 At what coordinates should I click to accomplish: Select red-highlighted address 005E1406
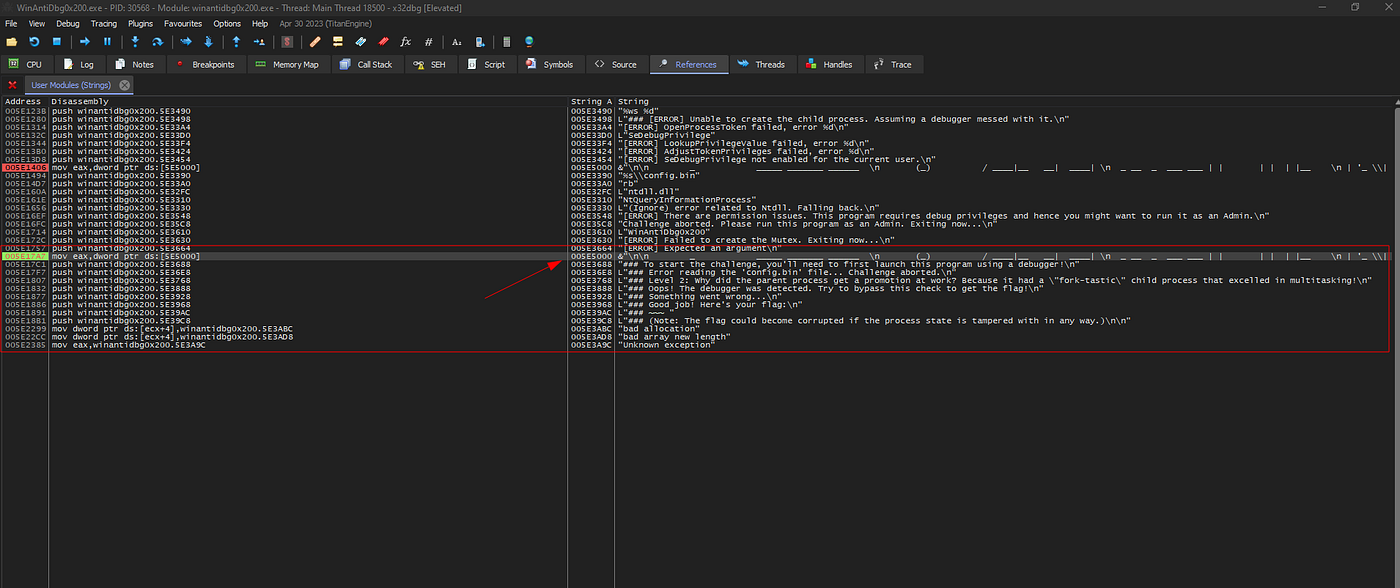click(24, 168)
